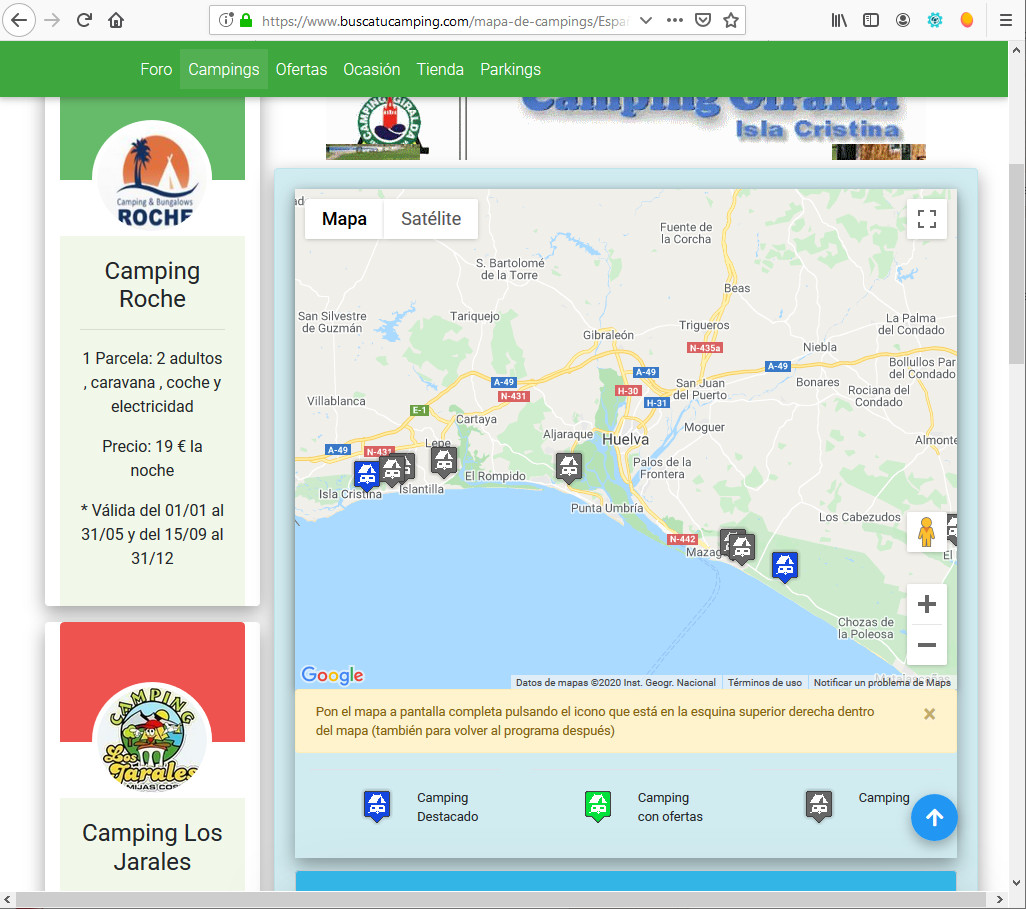Viewport: 1026px width, 909px height.
Task: Go to the Ofertas section
Action: [302, 69]
